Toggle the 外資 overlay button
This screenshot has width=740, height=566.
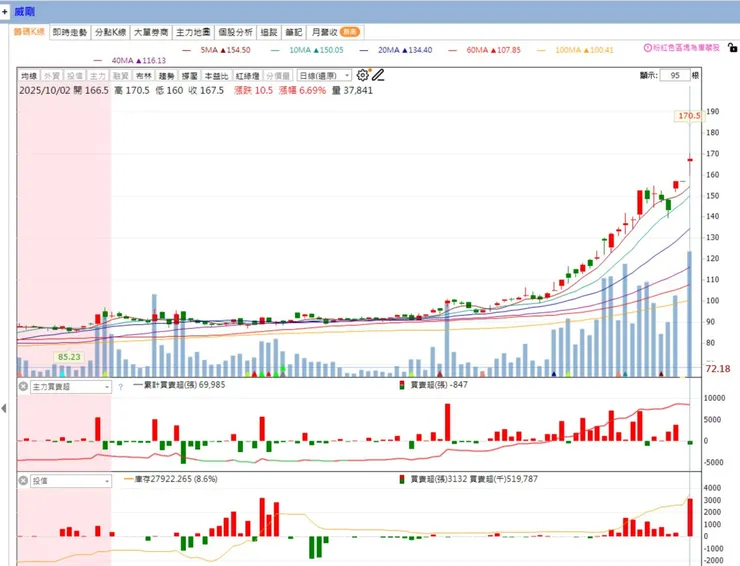tap(52, 76)
